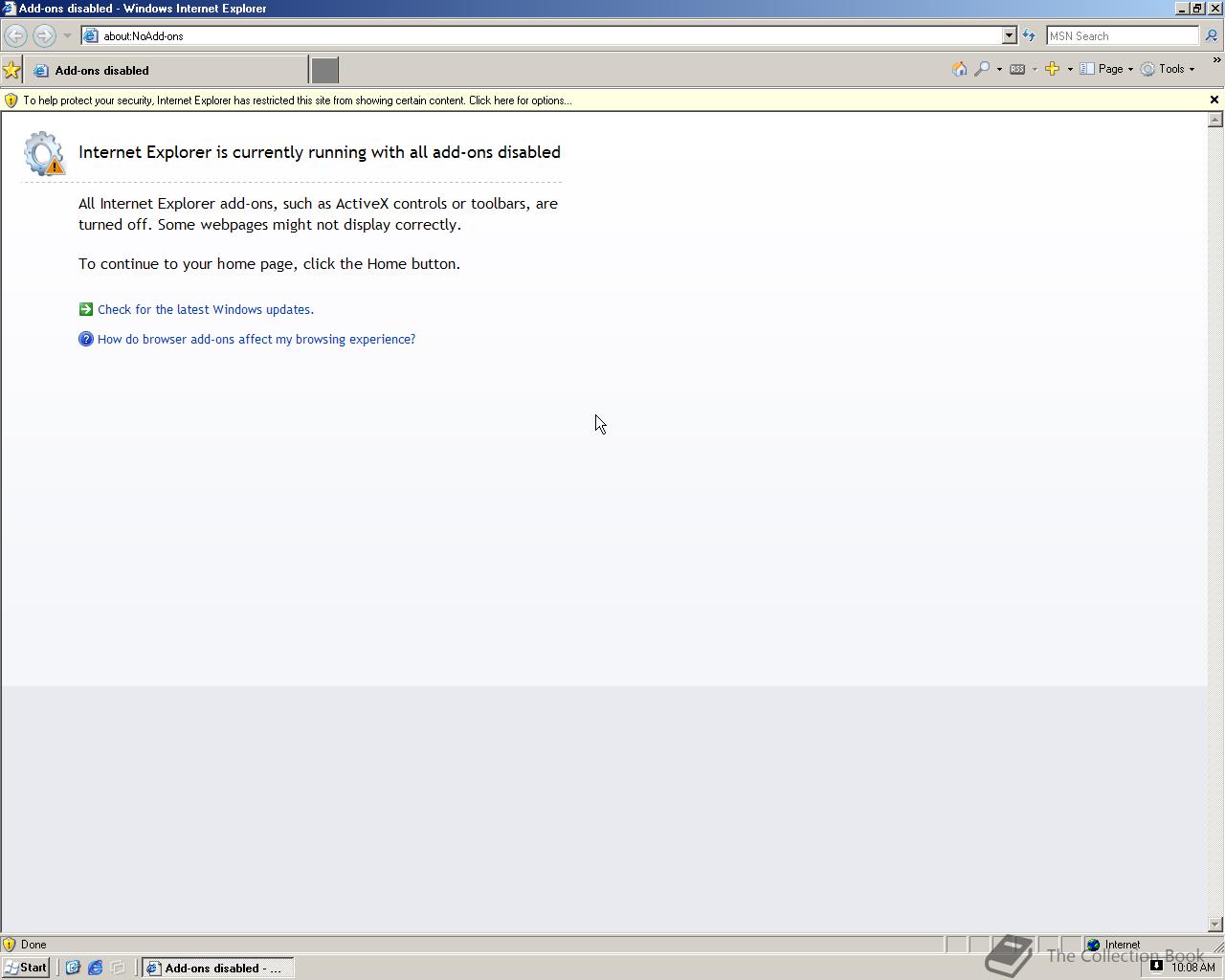Open the Page menu
The width and height of the screenshot is (1225, 980).
tap(1106, 69)
